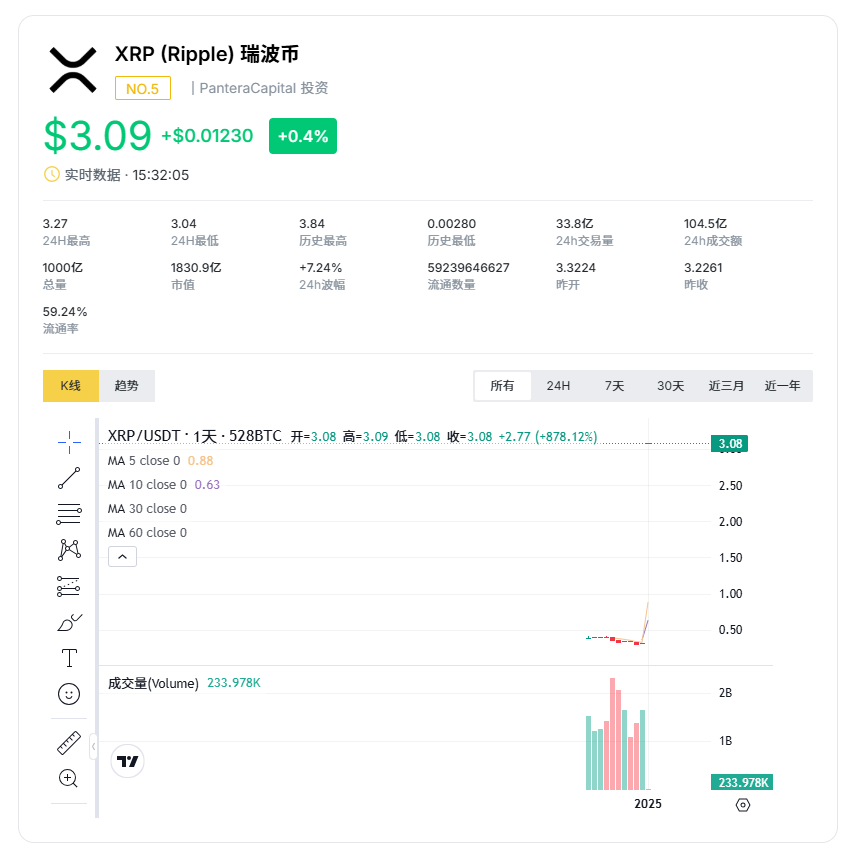The width and height of the screenshot is (861, 859).
Task: Select the 近三月 time range
Action: (726, 386)
